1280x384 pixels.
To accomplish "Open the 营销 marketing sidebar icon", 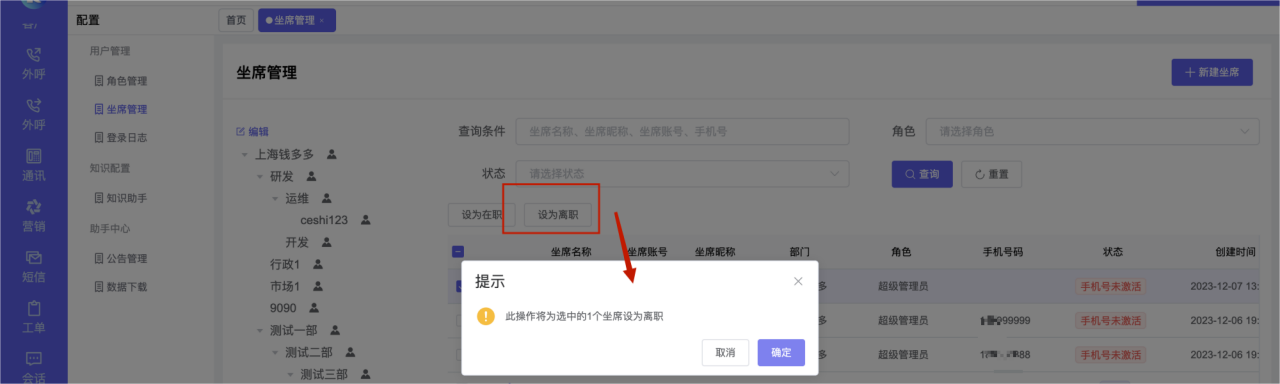I will tap(34, 214).
